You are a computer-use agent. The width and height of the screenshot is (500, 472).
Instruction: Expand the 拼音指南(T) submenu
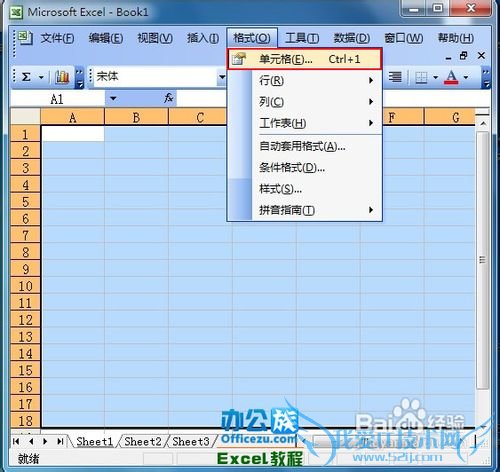[304, 210]
